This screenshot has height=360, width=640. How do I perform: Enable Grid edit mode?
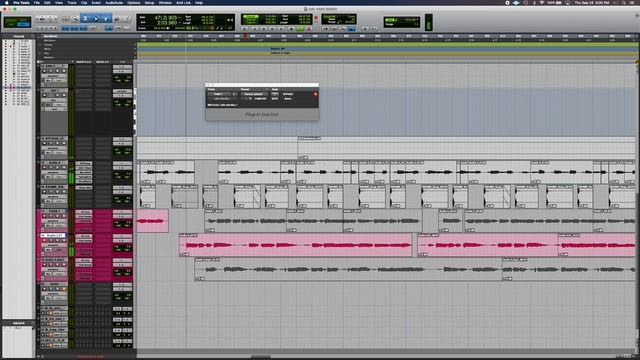(x=24, y=24)
